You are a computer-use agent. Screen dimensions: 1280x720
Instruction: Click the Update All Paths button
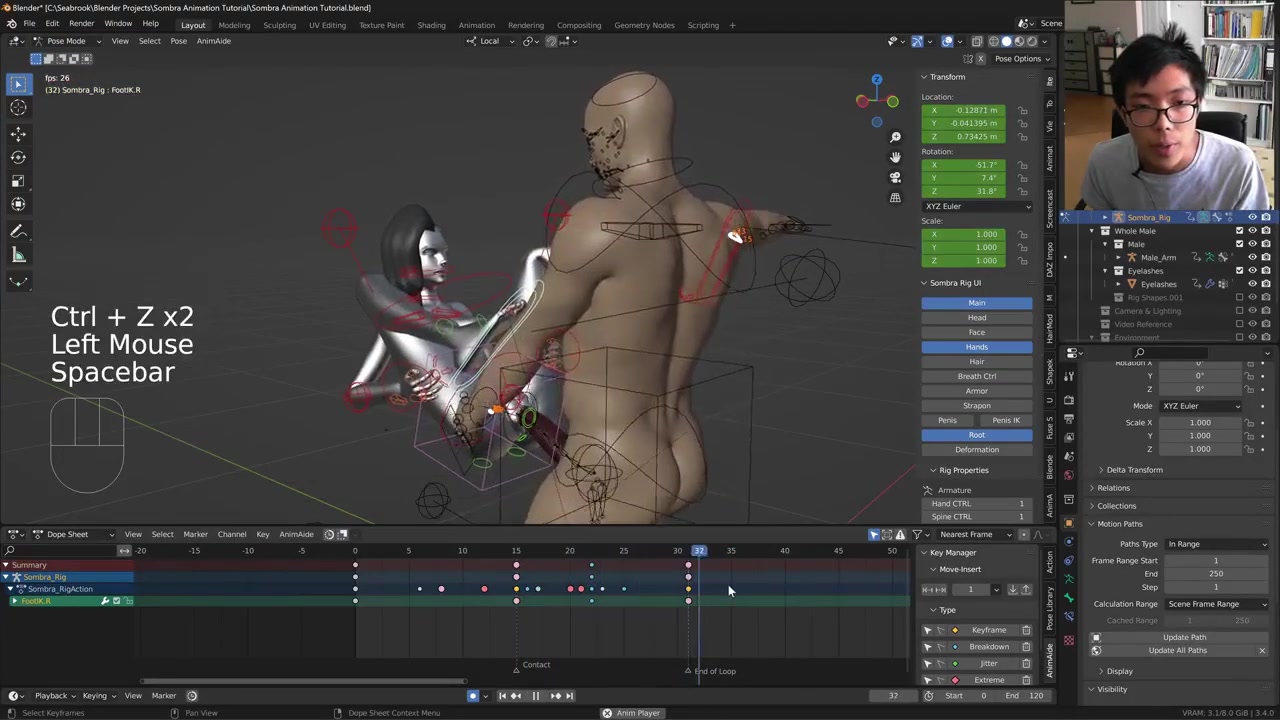1177,651
